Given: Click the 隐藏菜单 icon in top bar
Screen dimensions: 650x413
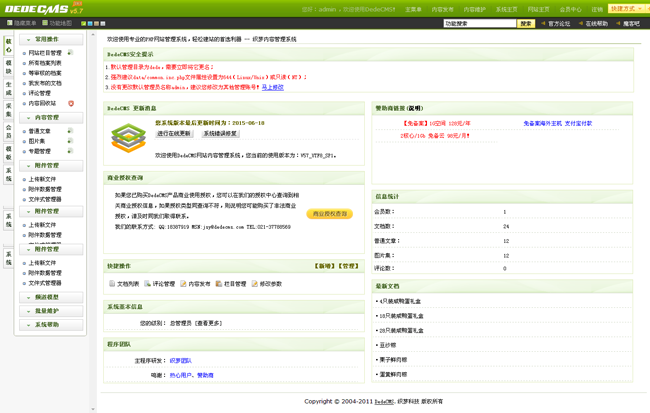Looking at the screenshot, I should click(9, 23).
